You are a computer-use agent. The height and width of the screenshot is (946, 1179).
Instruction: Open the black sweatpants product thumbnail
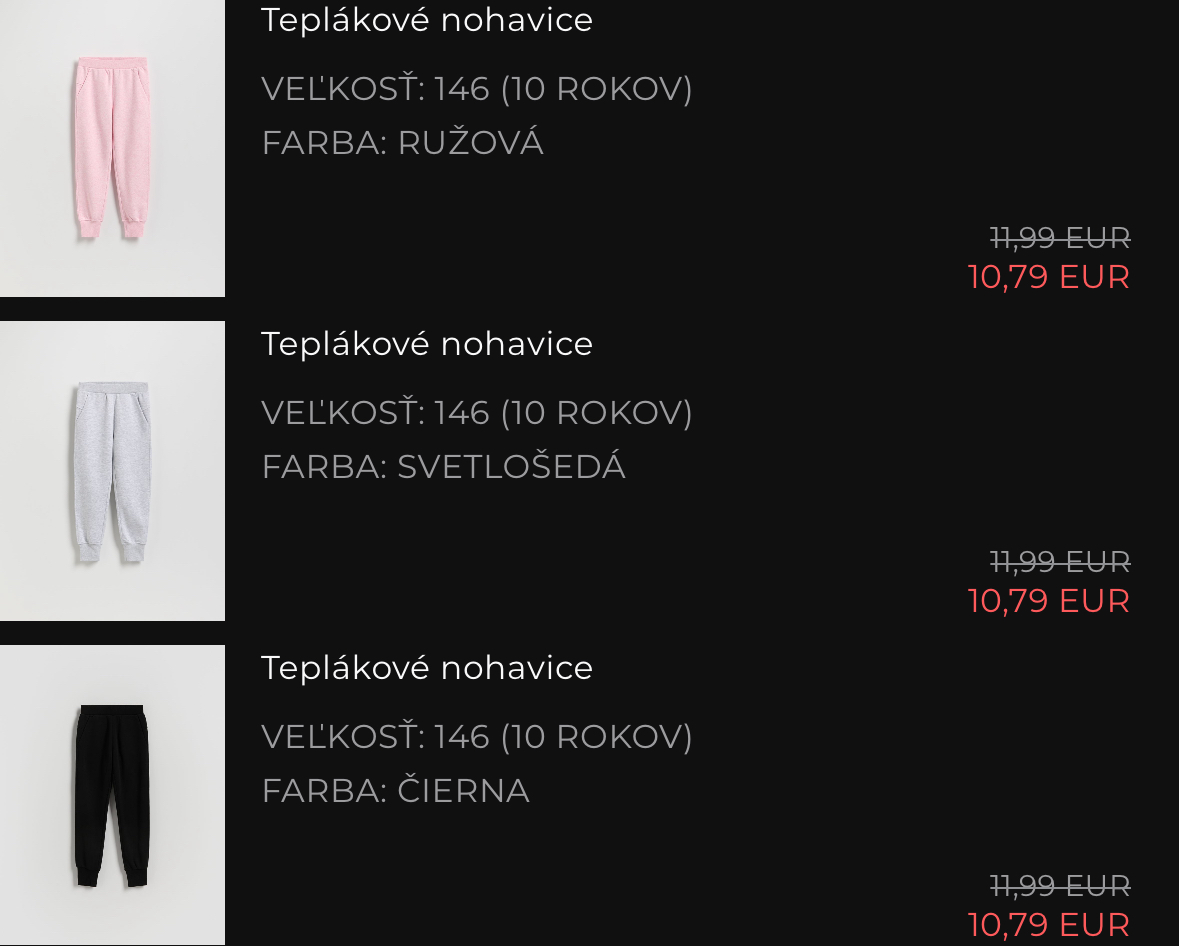(112, 795)
